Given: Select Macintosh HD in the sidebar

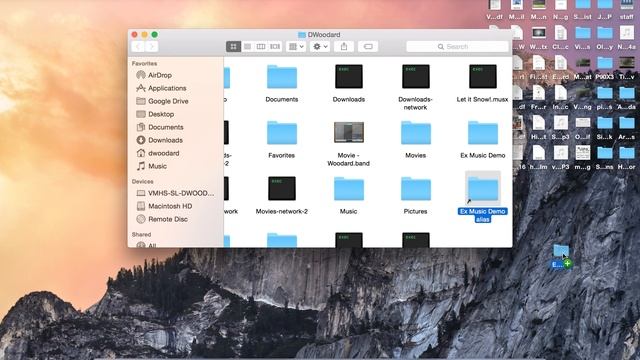Looking at the screenshot, I should (x=170, y=206).
